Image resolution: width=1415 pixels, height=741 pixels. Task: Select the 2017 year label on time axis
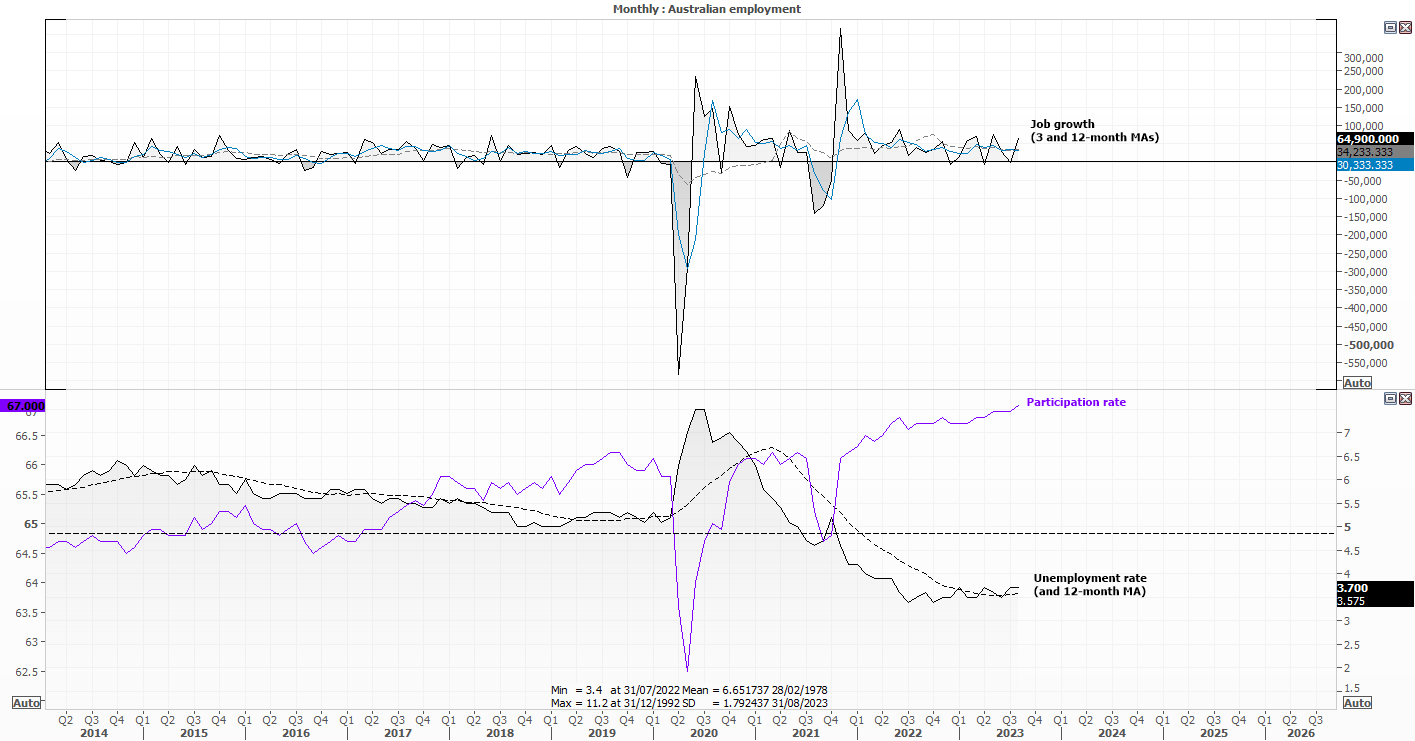[398, 733]
